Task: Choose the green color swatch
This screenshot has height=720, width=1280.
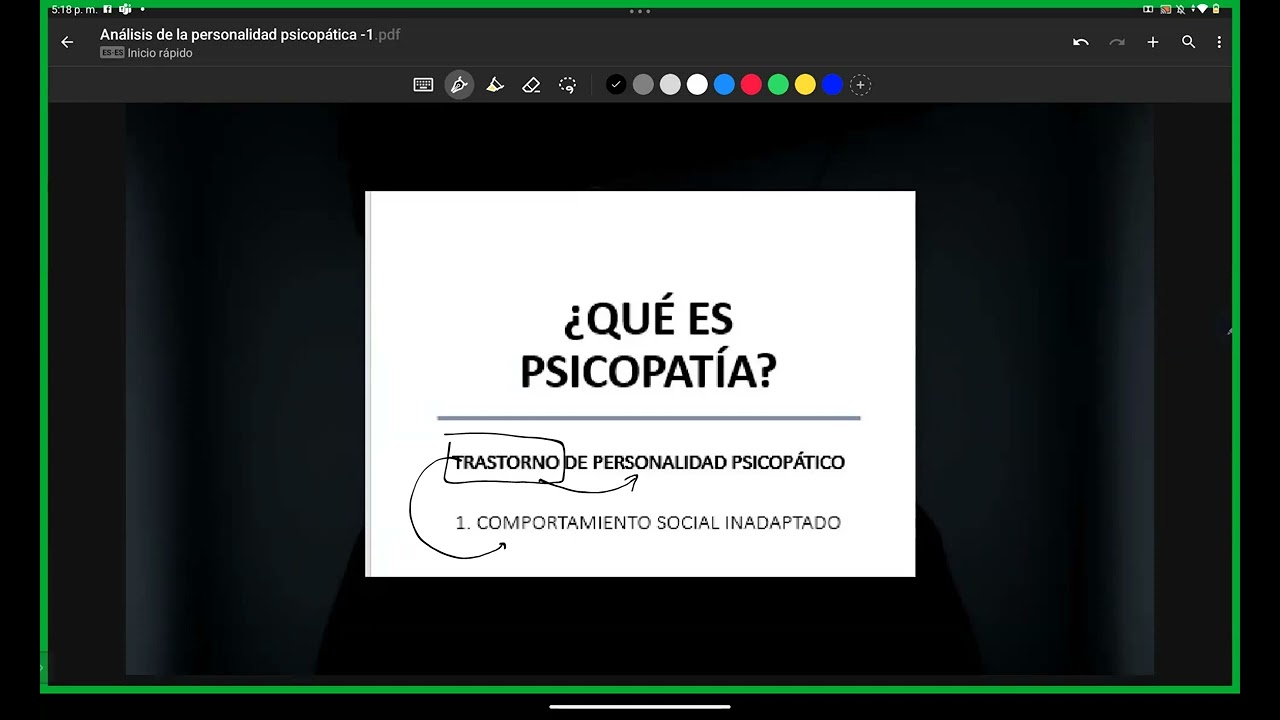Action: [x=778, y=85]
